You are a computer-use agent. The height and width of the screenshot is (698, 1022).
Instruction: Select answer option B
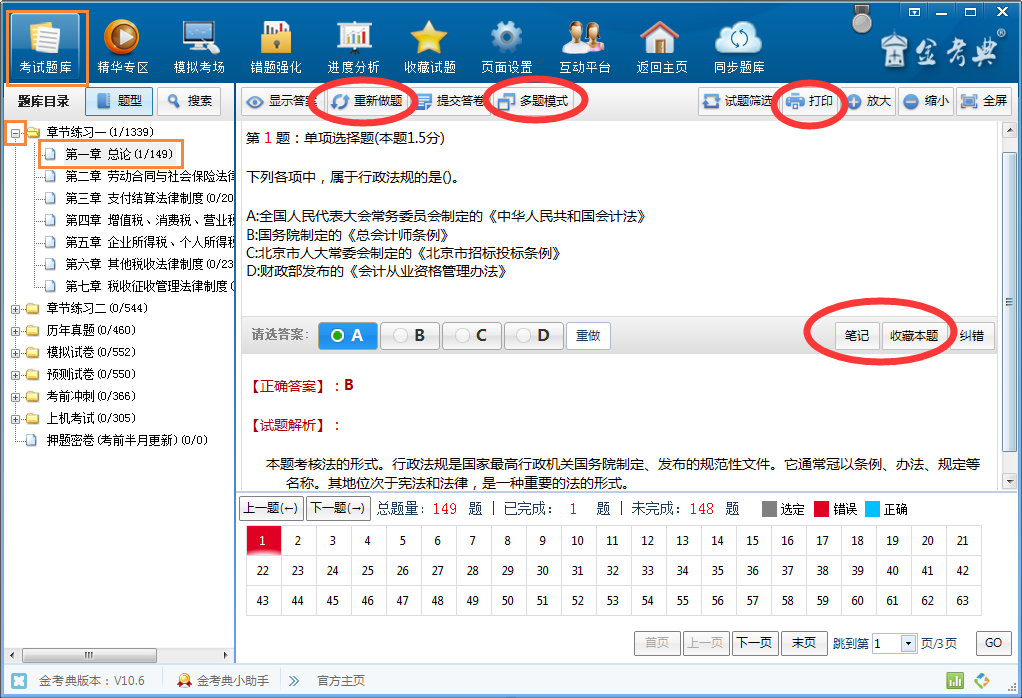pyautogui.click(x=410, y=336)
